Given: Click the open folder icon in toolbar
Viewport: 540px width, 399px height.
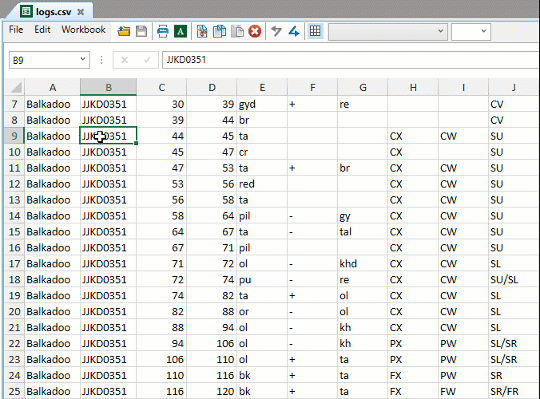Looking at the screenshot, I should pyautogui.click(x=124, y=31).
